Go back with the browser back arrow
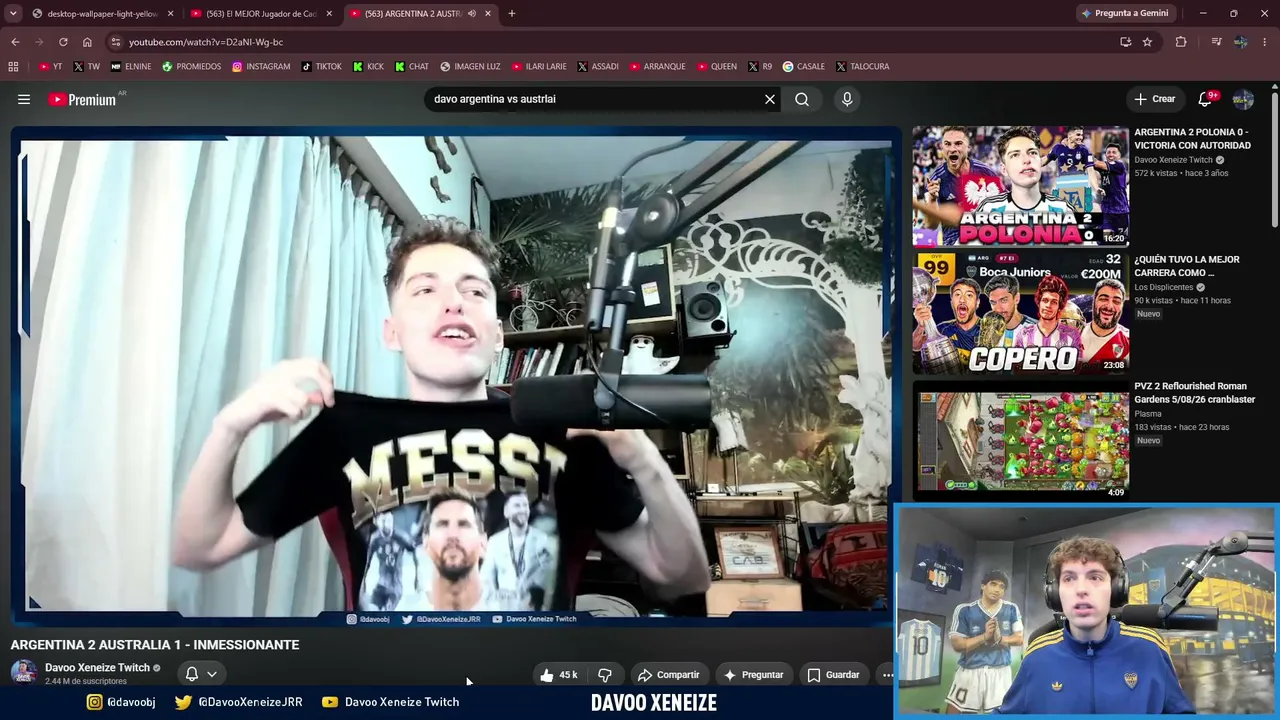The width and height of the screenshot is (1280, 720). [15, 42]
